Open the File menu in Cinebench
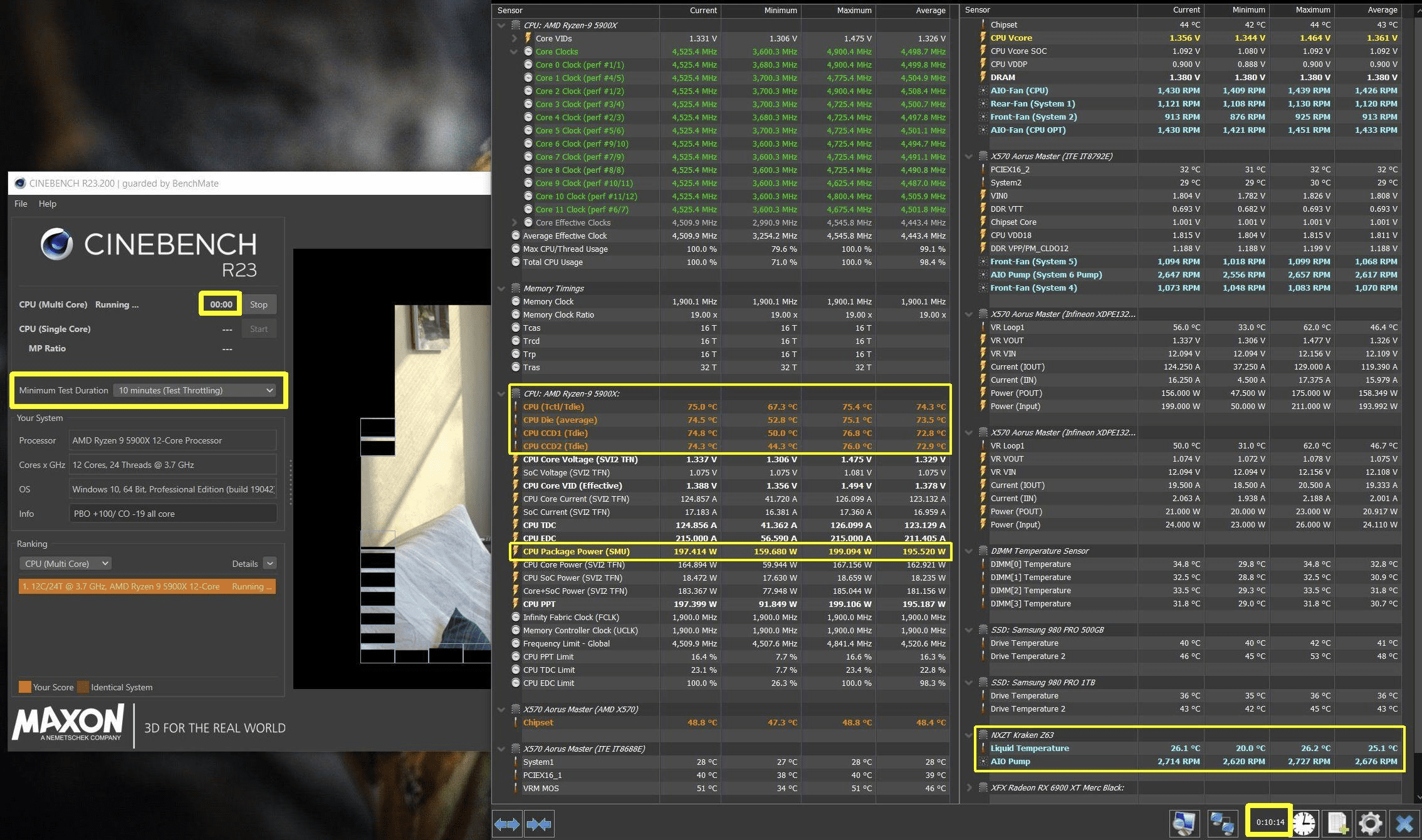Viewport: 1422px width, 840px height. (21, 204)
